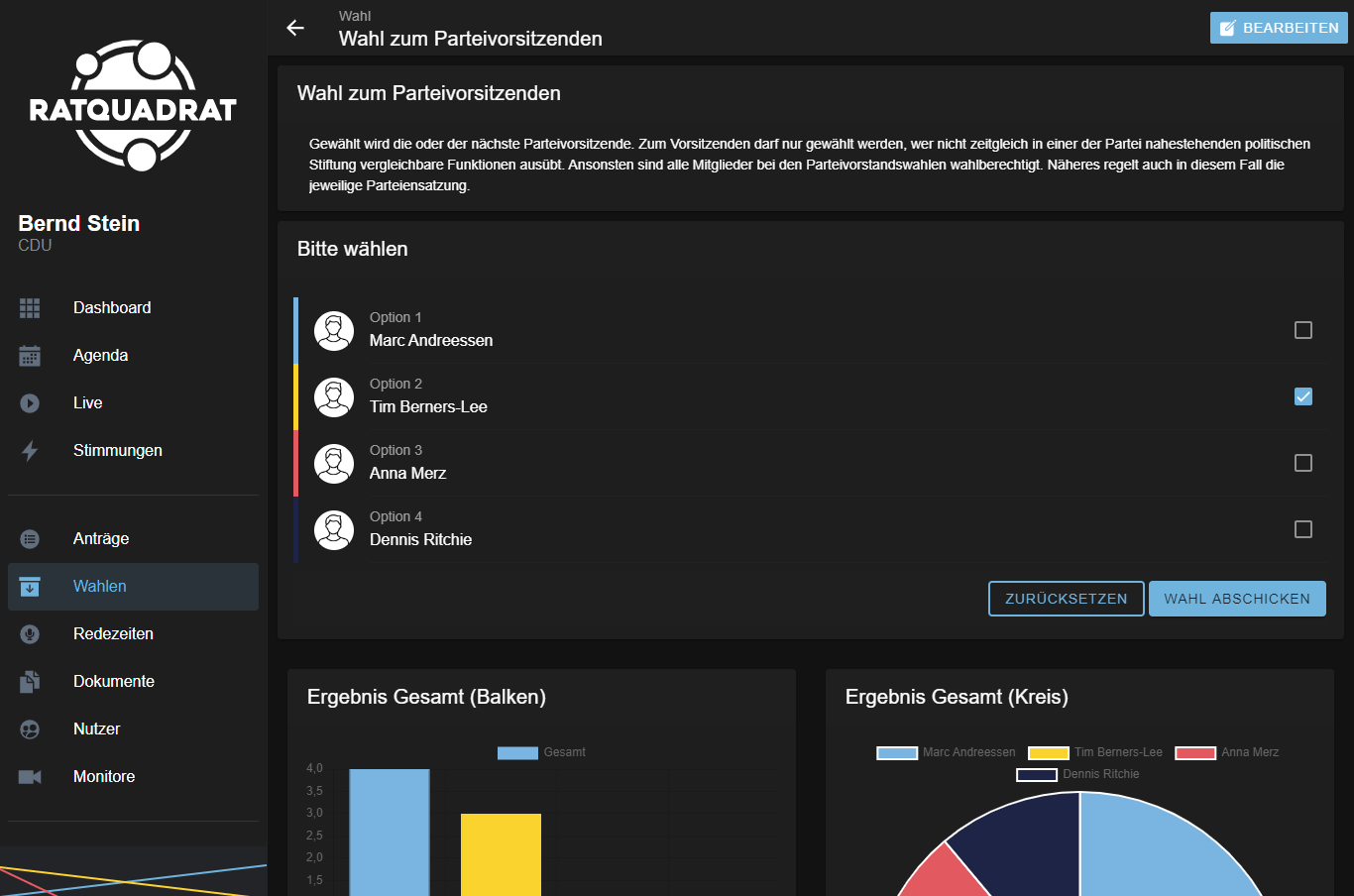
Task: Open Dashboard in the sidebar
Action: [x=133, y=308]
